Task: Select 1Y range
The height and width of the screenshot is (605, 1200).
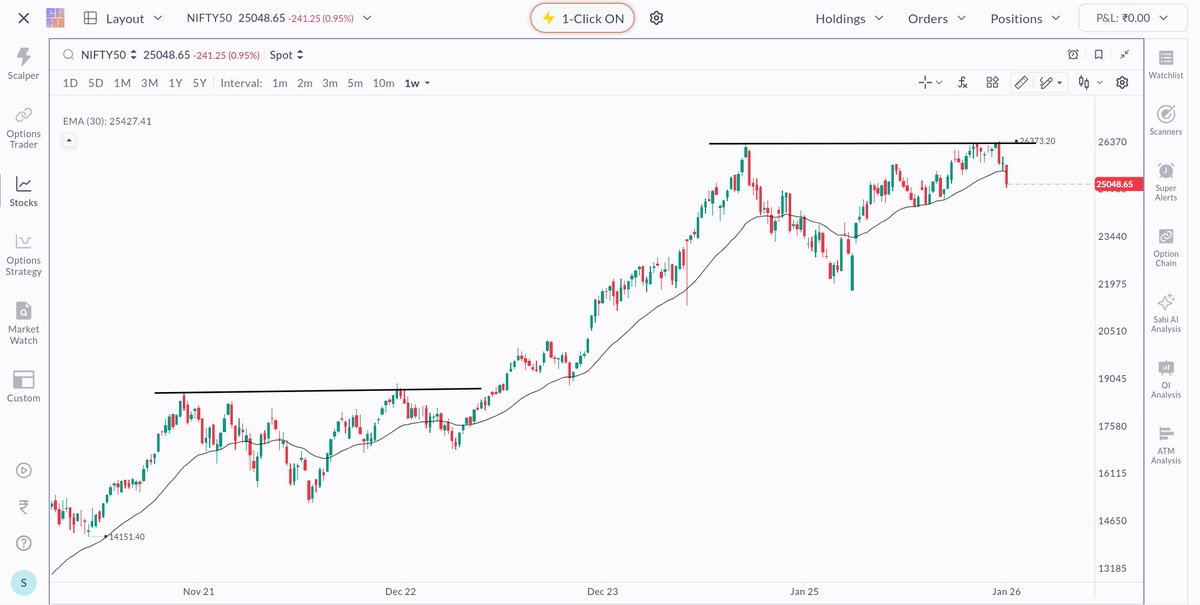Action: pos(175,83)
